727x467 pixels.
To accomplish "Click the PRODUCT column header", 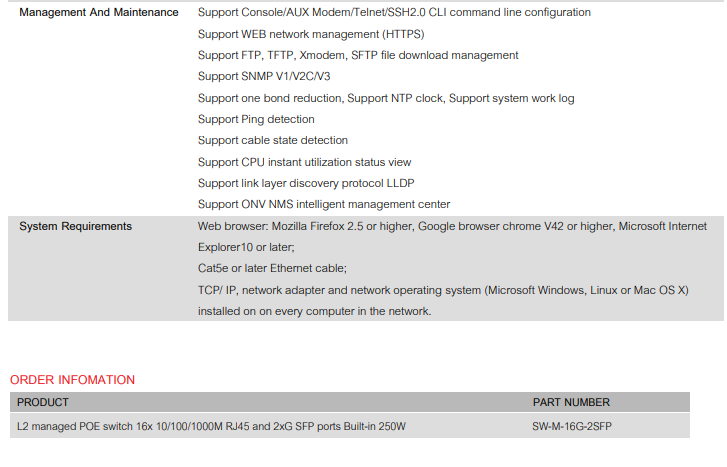I will pos(43,403).
